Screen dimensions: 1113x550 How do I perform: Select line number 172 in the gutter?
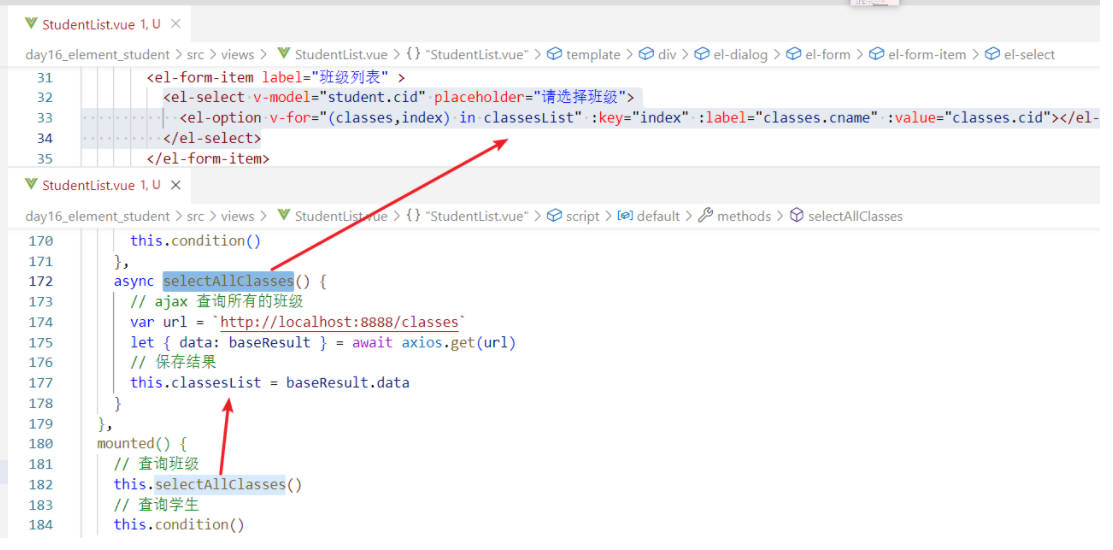pyautogui.click(x=41, y=281)
